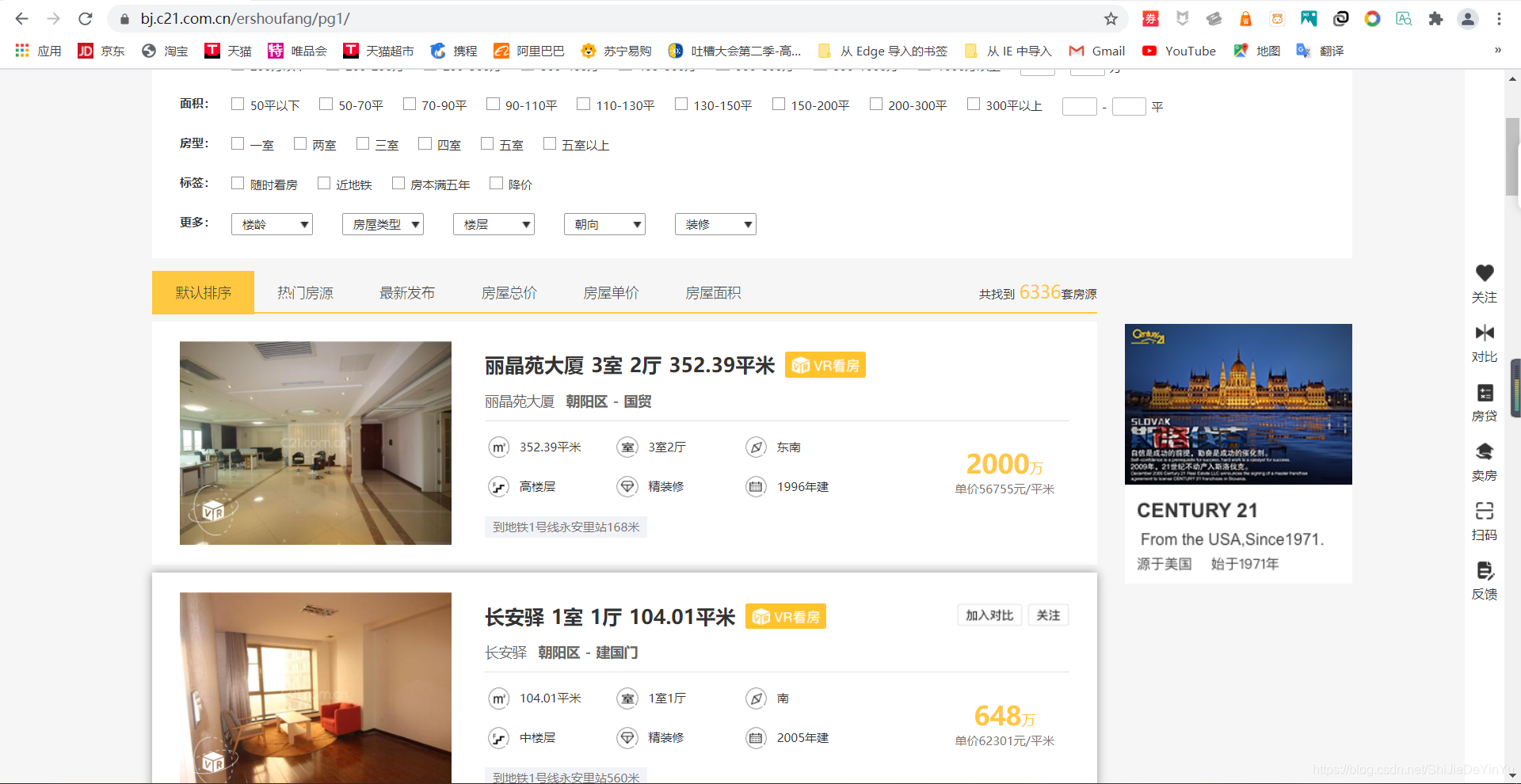This screenshot has height=784, width=1521.
Task: Sort by 房屋总价 tab
Action: click(509, 293)
